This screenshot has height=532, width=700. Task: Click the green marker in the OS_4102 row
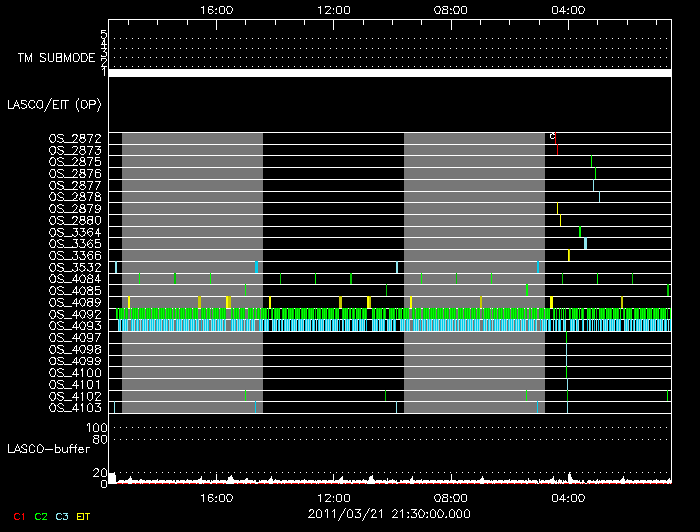(526, 395)
